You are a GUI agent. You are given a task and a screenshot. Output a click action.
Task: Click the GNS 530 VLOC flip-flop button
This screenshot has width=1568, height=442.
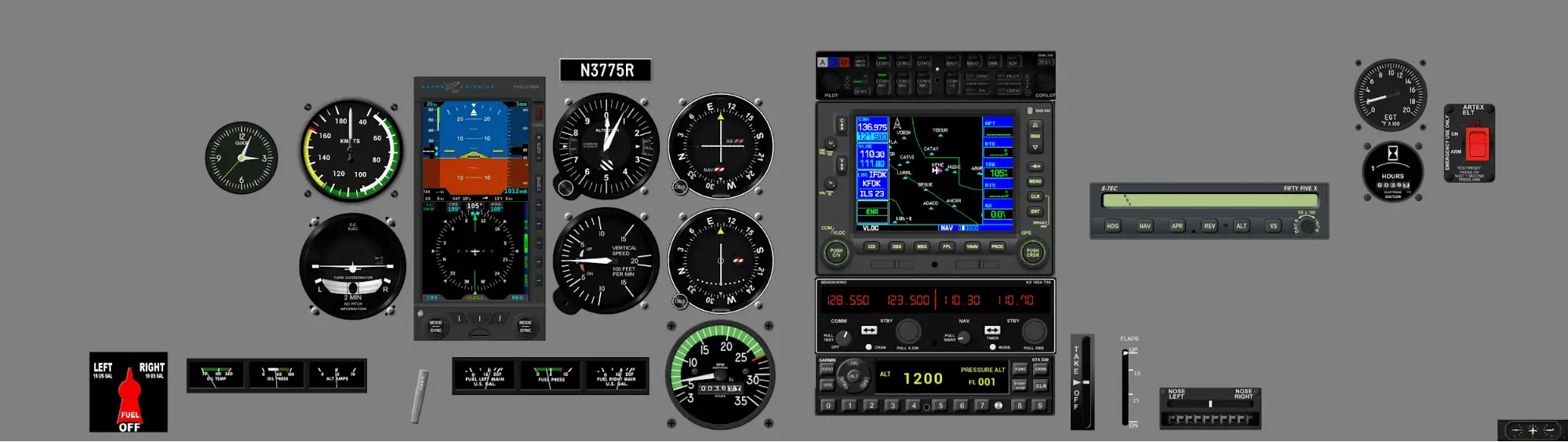(x=842, y=164)
